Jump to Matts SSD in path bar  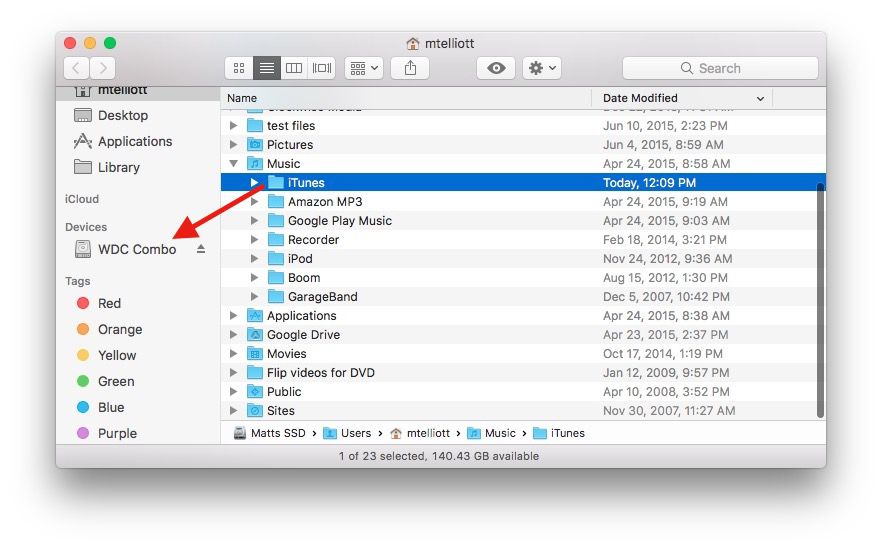click(269, 433)
